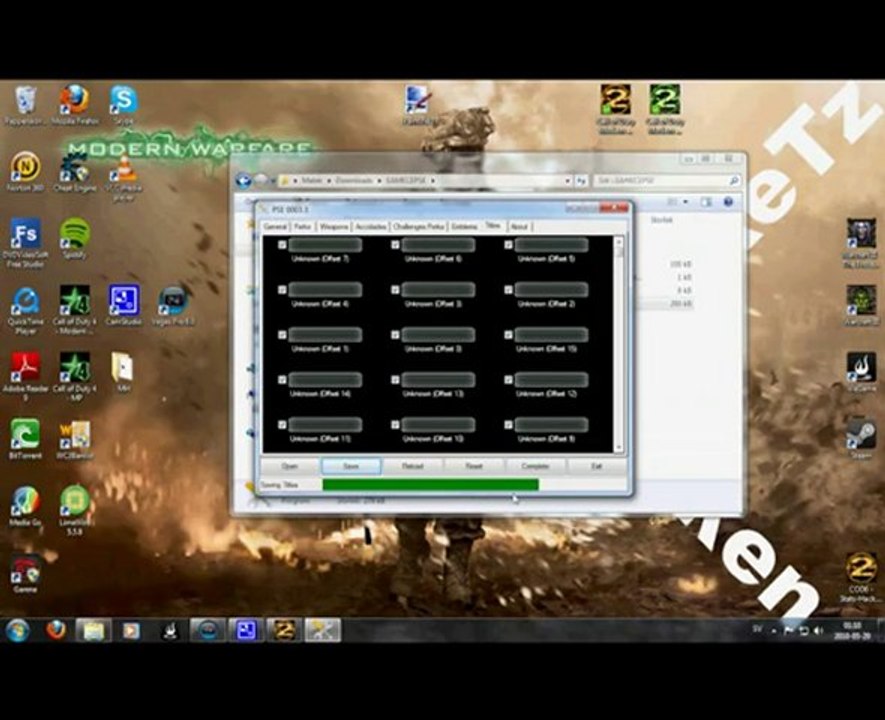Screen dimensions: 885x720
Task: Open recent pages arrow beside forward button
Action: (x=273, y=181)
